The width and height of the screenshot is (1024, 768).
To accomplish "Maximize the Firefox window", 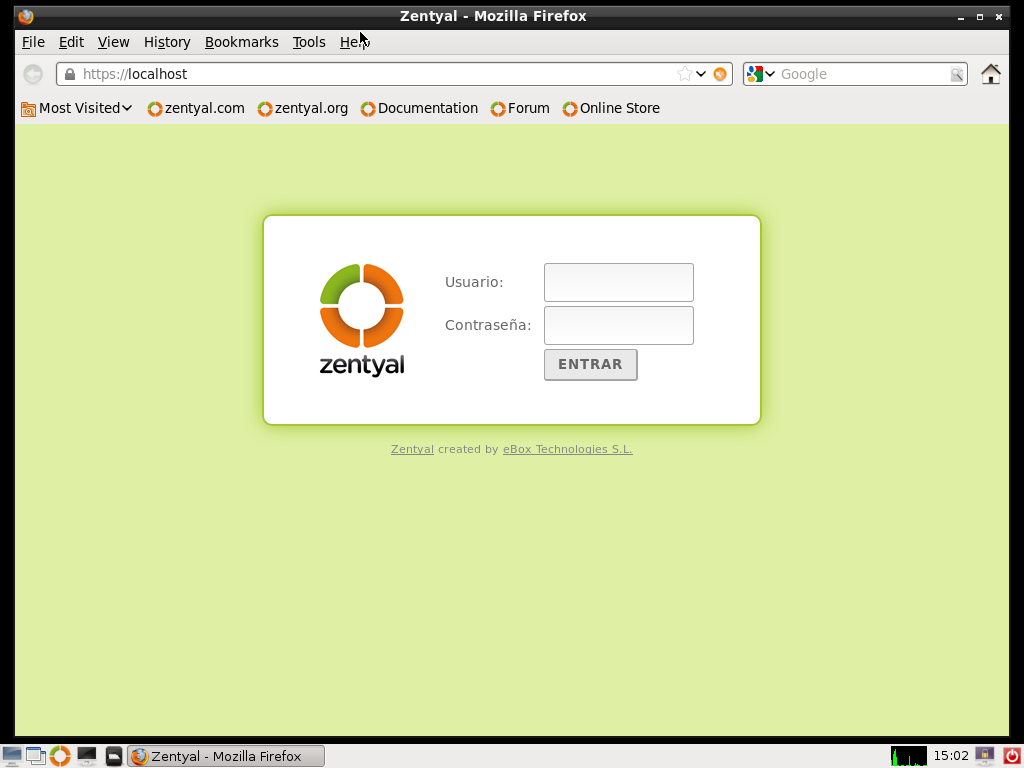I will (980, 17).
